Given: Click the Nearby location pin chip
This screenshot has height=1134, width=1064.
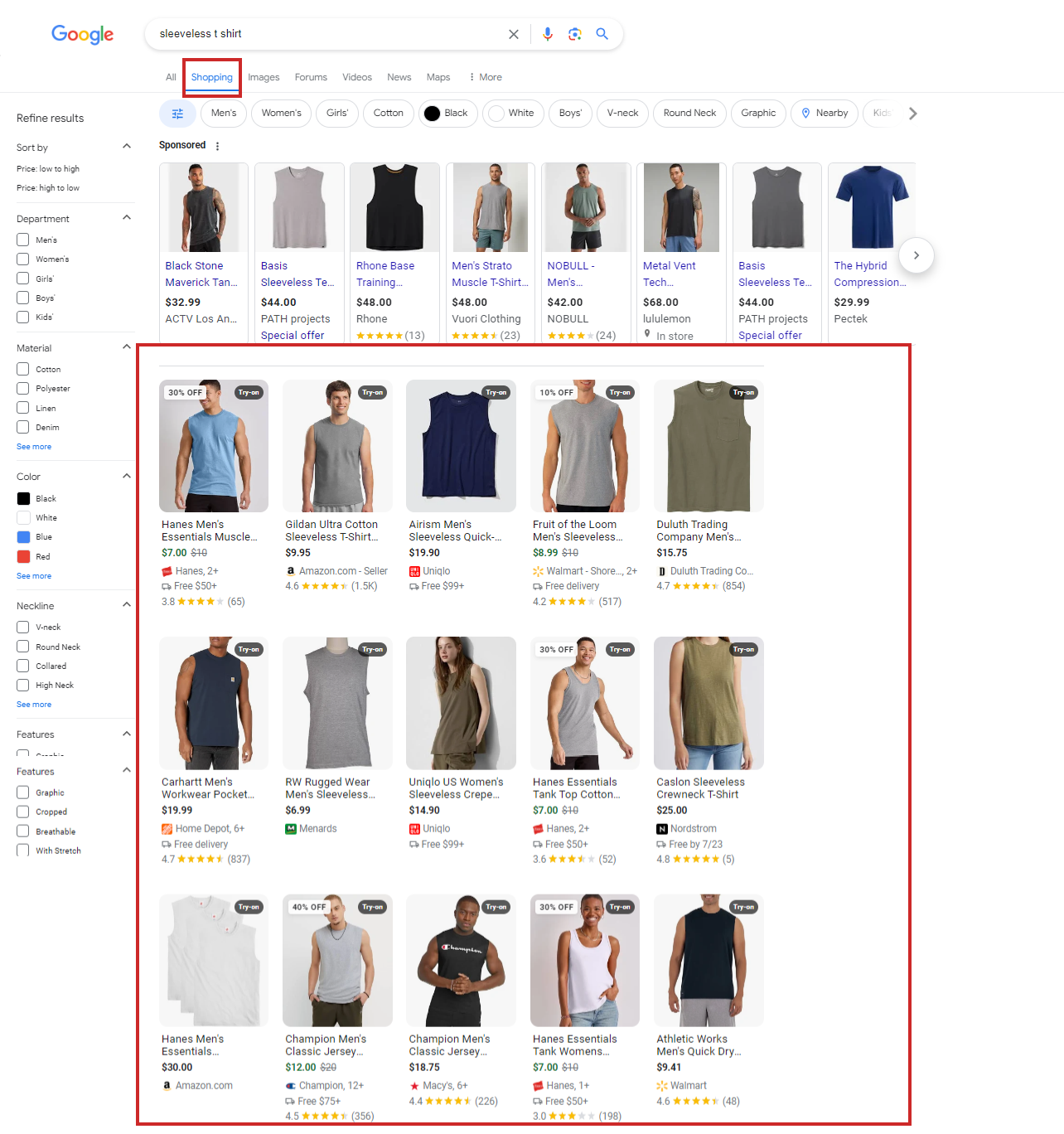Looking at the screenshot, I should (x=824, y=114).
